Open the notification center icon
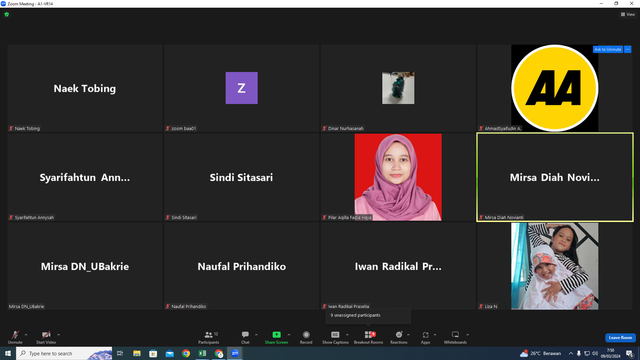The image size is (640, 360). [x=630, y=353]
